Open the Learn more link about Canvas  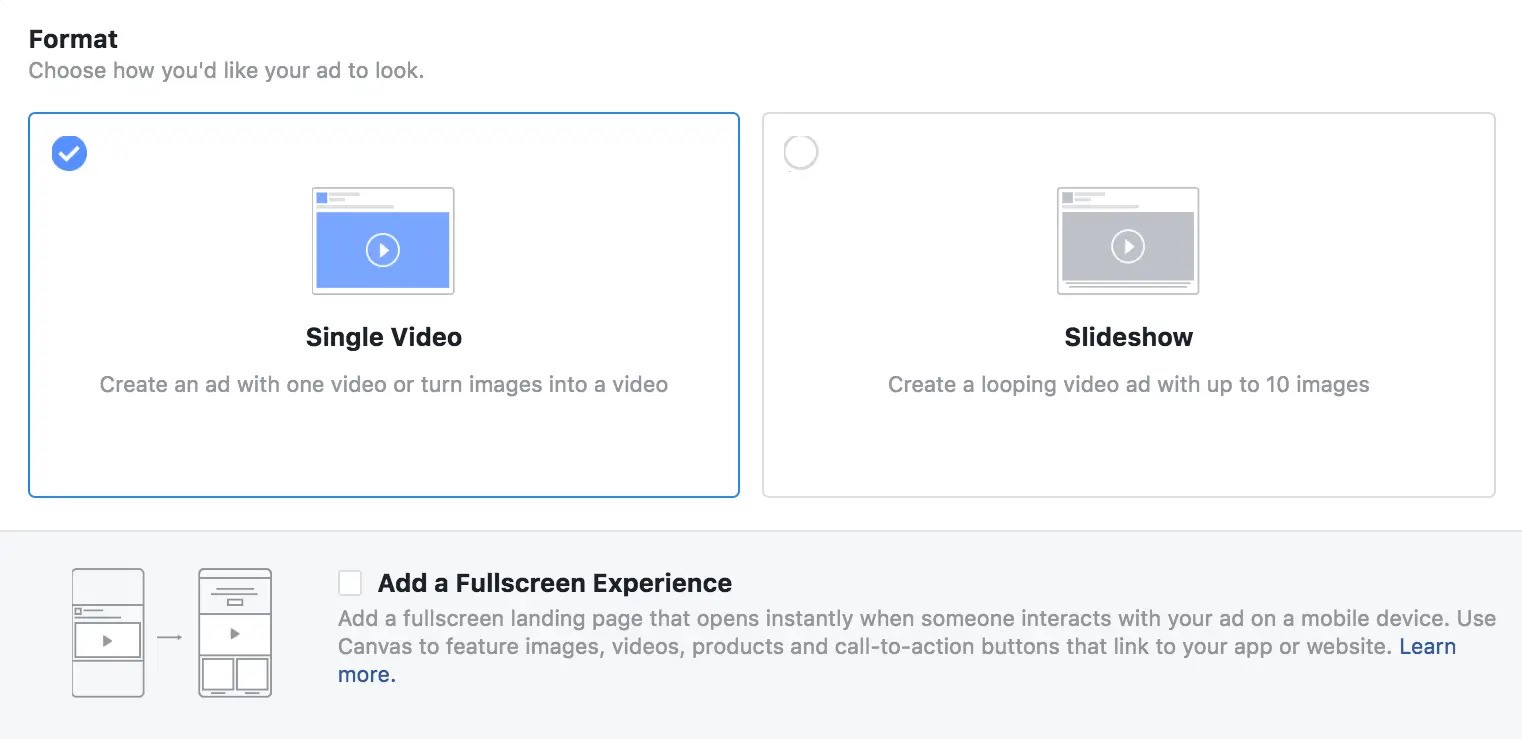pos(1427,646)
